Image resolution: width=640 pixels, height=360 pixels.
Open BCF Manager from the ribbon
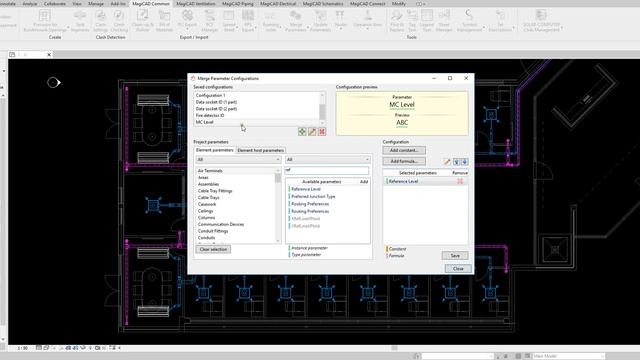[210, 20]
